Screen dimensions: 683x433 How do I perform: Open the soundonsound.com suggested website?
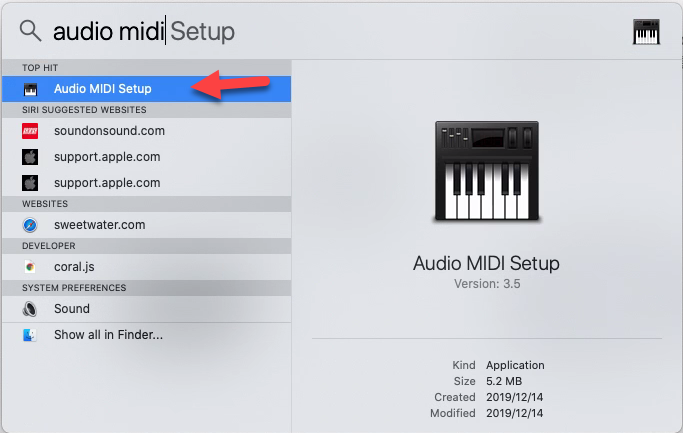pyautogui.click(x=109, y=131)
